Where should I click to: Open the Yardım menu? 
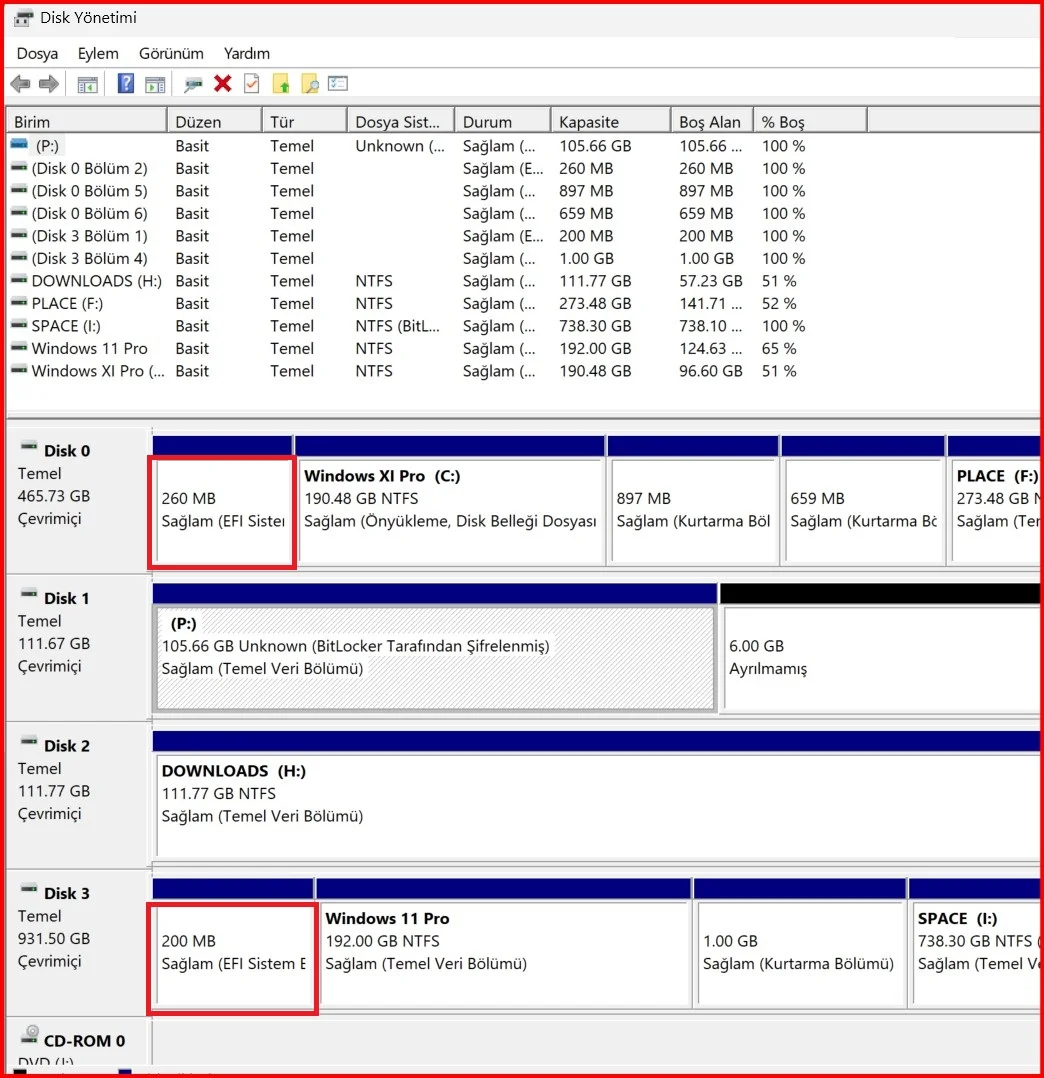click(x=247, y=54)
